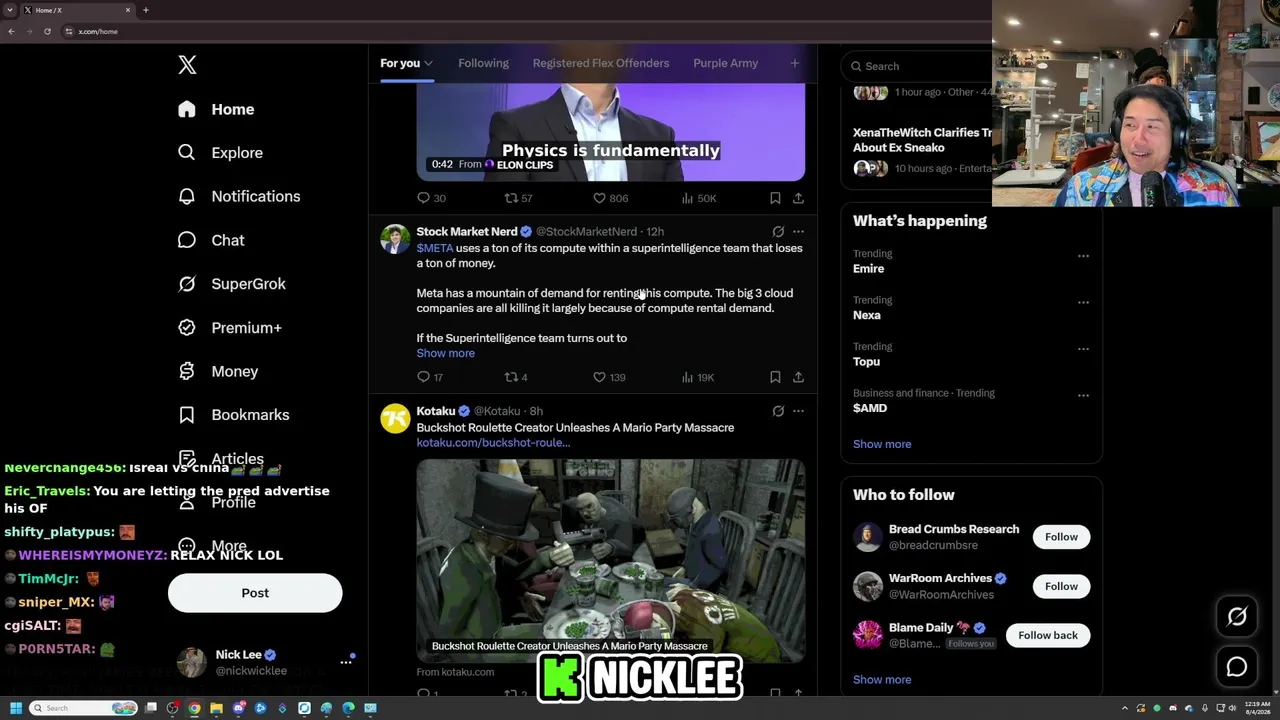This screenshot has width=1280, height=720.
Task: Open Notifications from the sidebar
Action: click(x=238, y=196)
